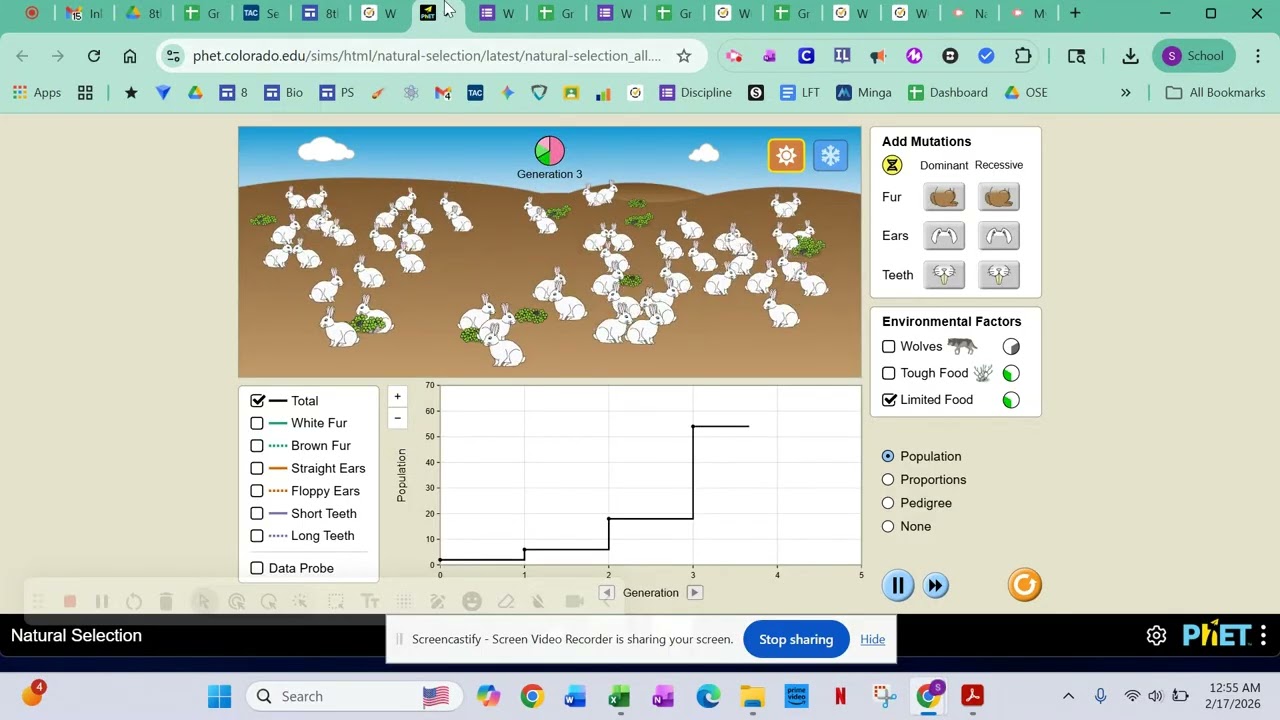1280x720 pixels.
Task: Open Word from the taskbar
Action: coord(575,696)
